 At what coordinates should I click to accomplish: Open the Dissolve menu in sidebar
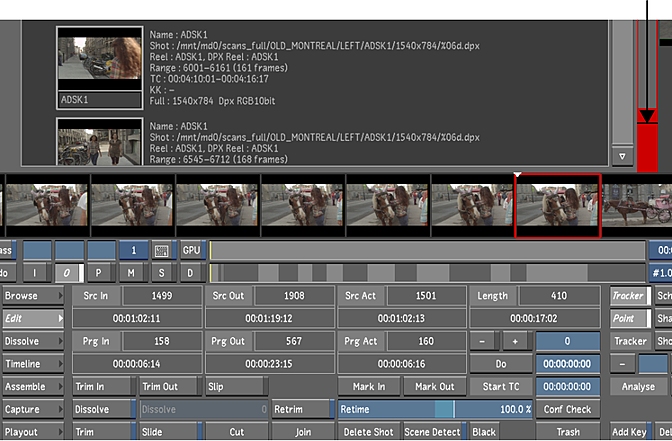tap(33, 341)
